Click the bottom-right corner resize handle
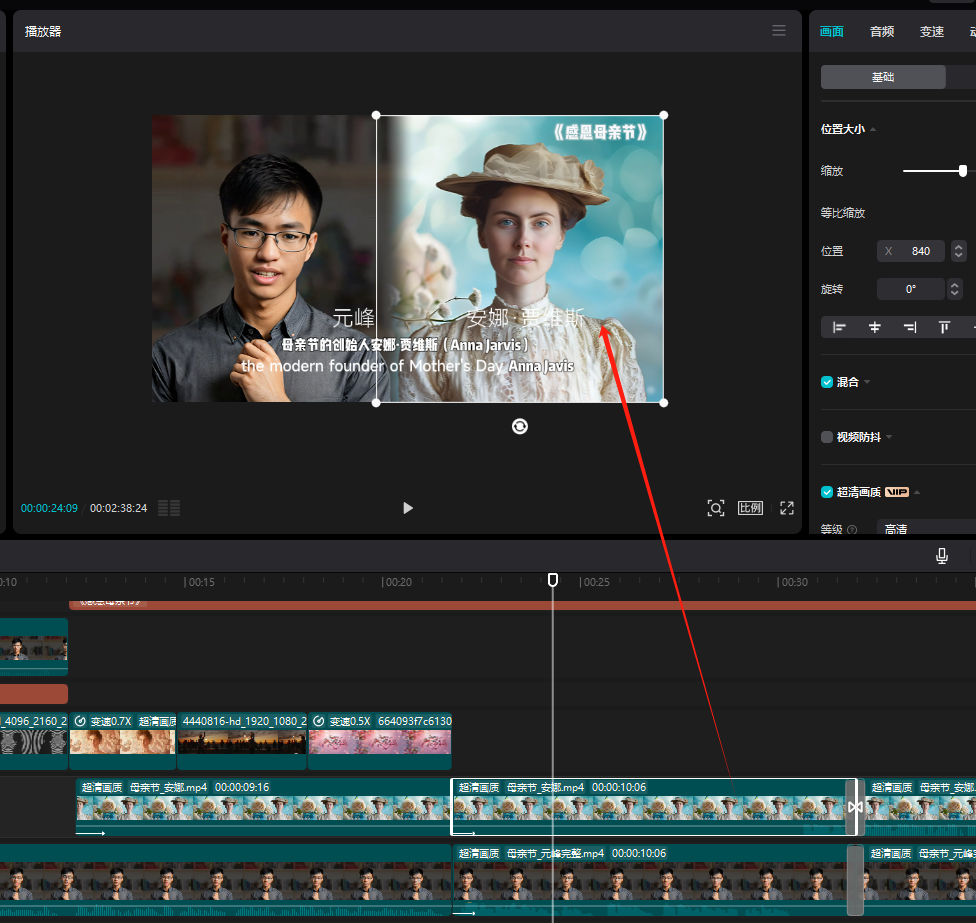This screenshot has height=923, width=976. pos(664,403)
